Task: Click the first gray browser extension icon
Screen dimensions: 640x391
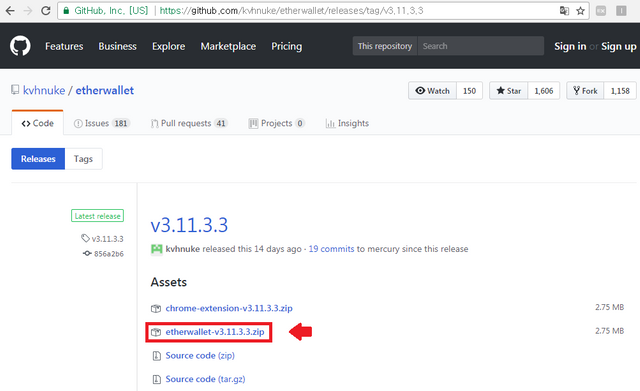Action: [601, 11]
